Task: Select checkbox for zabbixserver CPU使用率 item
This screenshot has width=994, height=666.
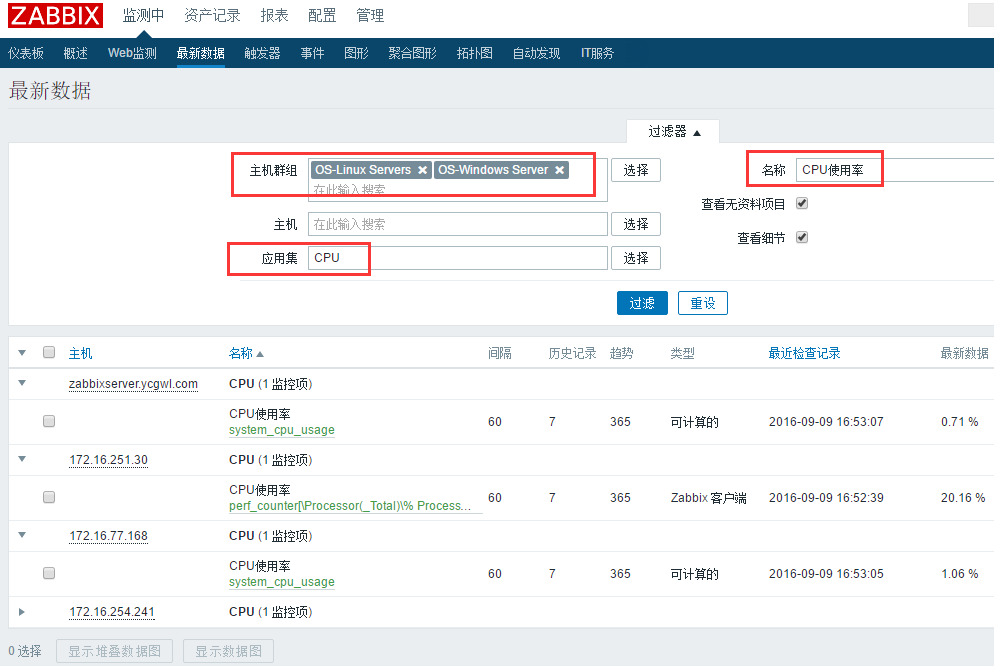Action: [49, 422]
